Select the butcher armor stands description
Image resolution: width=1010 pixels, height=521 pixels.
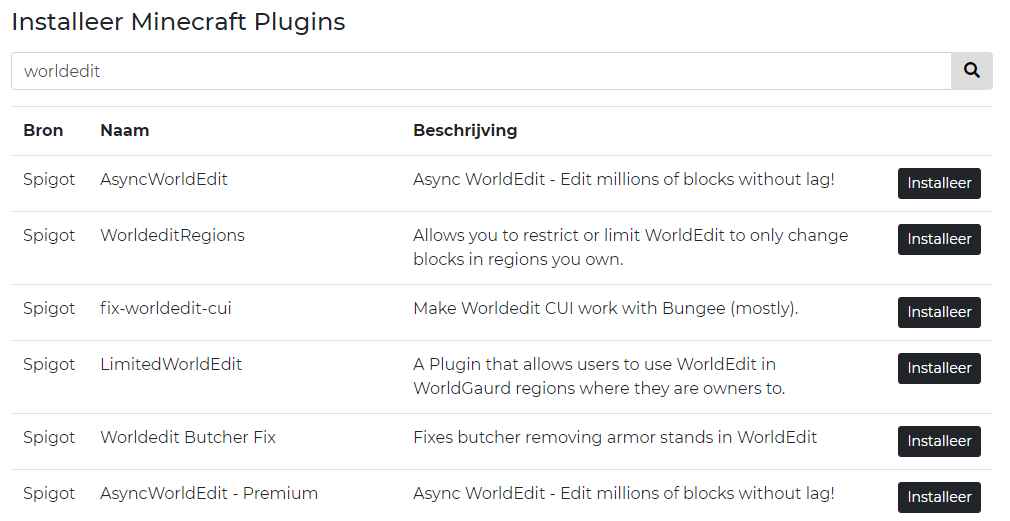pyautogui.click(x=615, y=437)
